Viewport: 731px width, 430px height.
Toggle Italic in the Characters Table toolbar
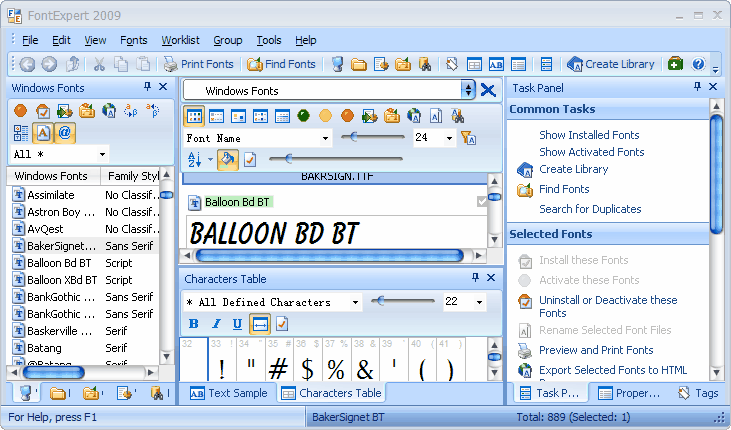(215, 323)
